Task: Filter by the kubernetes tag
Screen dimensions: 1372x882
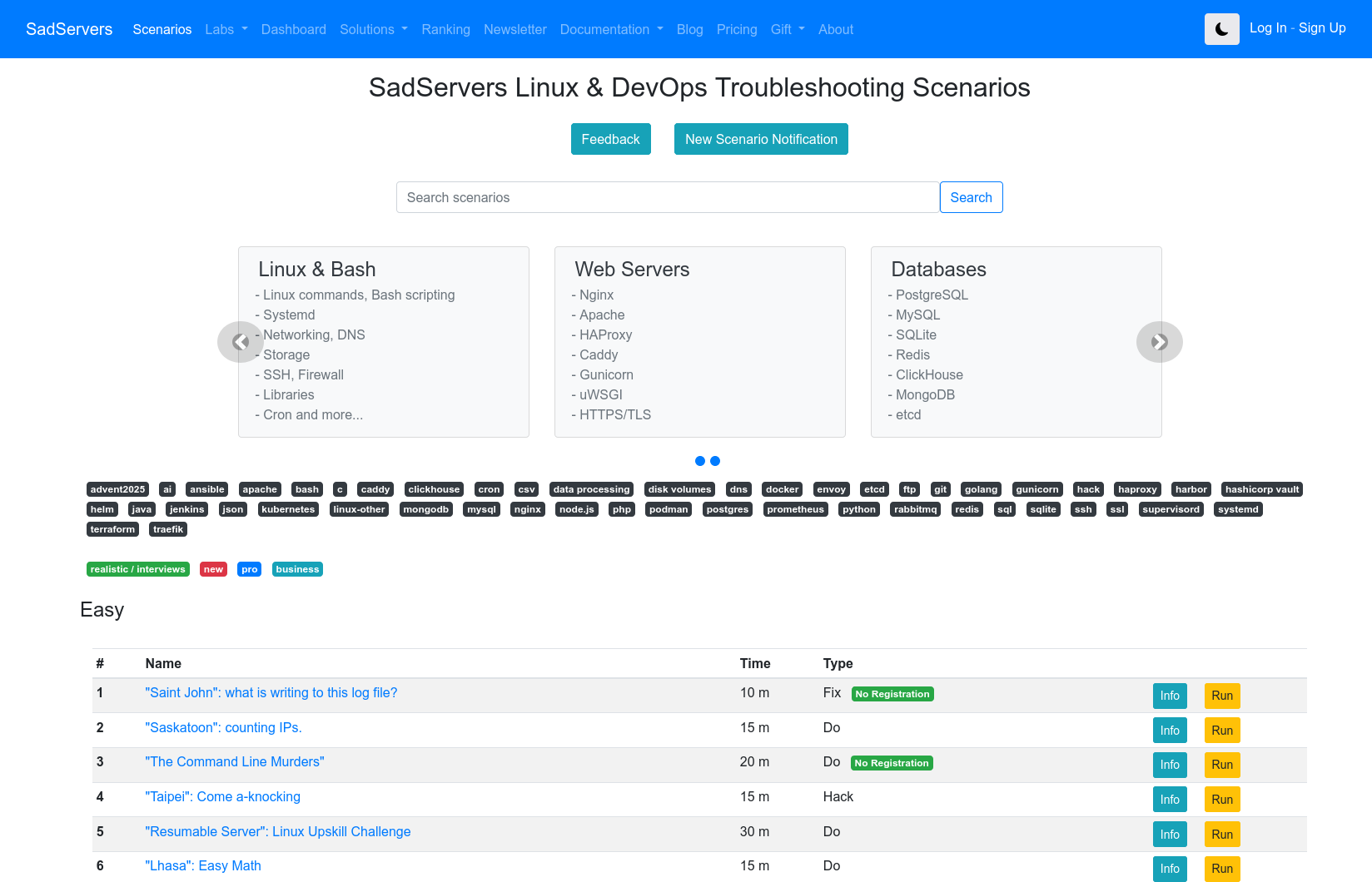Action: (288, 509)
